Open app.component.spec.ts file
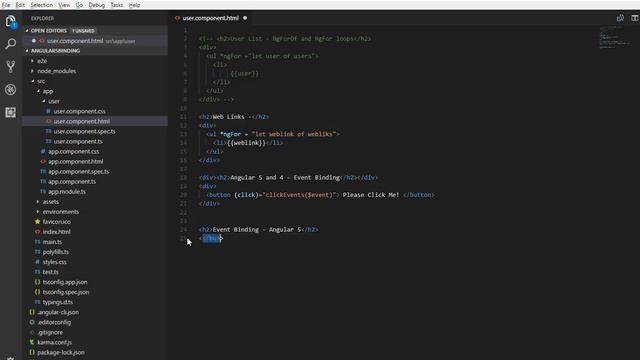 [78, 171]
